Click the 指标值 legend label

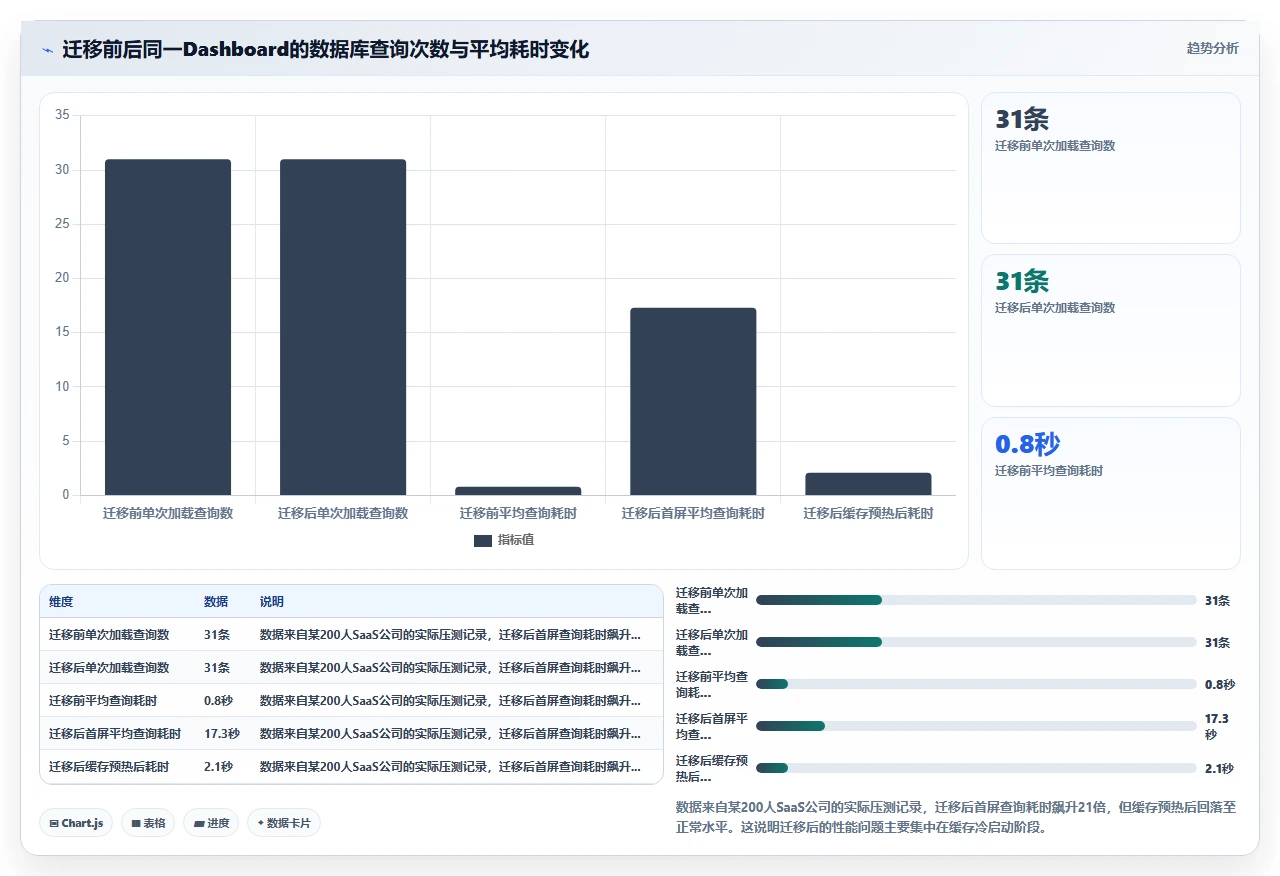click(x=516, y=540)
